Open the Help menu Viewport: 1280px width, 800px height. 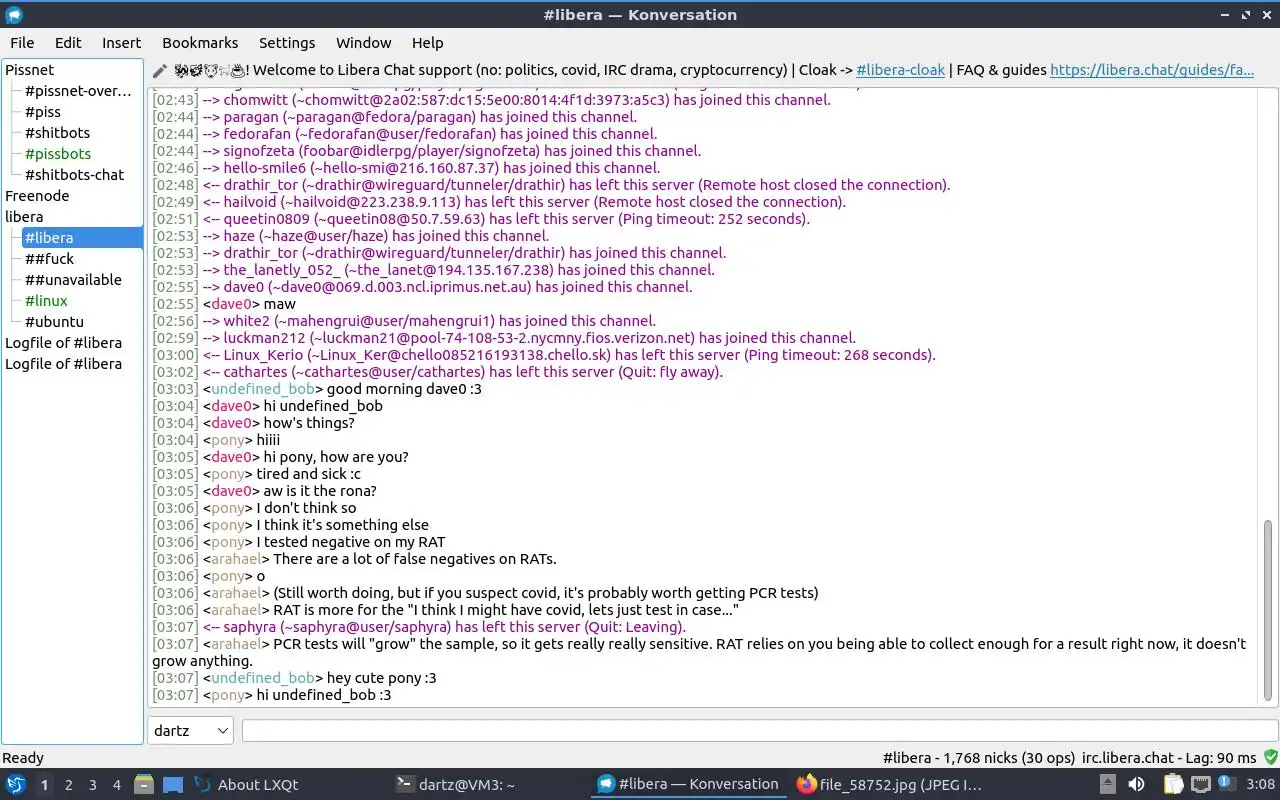(427, 43)
